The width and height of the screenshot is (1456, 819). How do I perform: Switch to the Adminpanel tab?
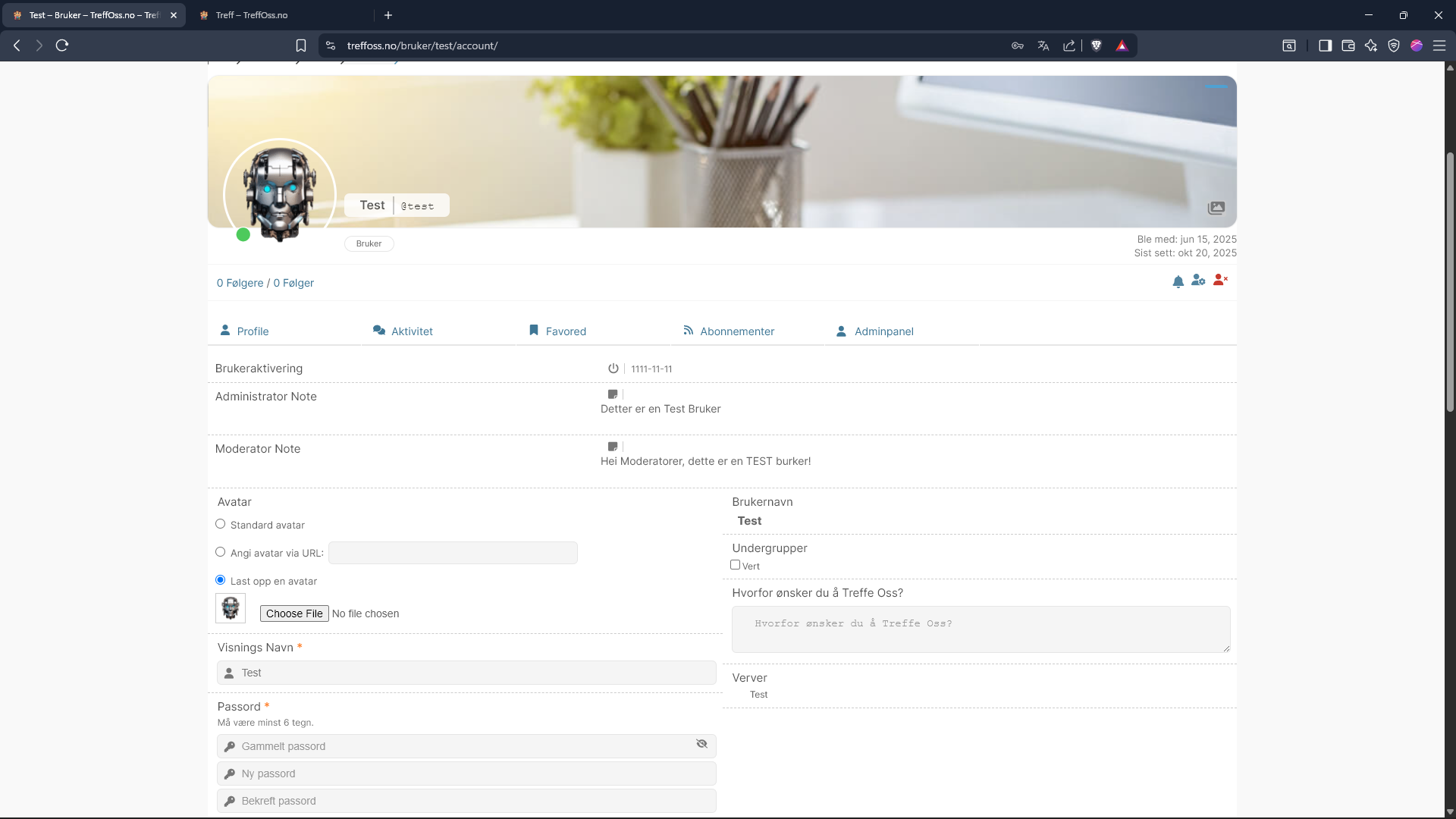883,331
